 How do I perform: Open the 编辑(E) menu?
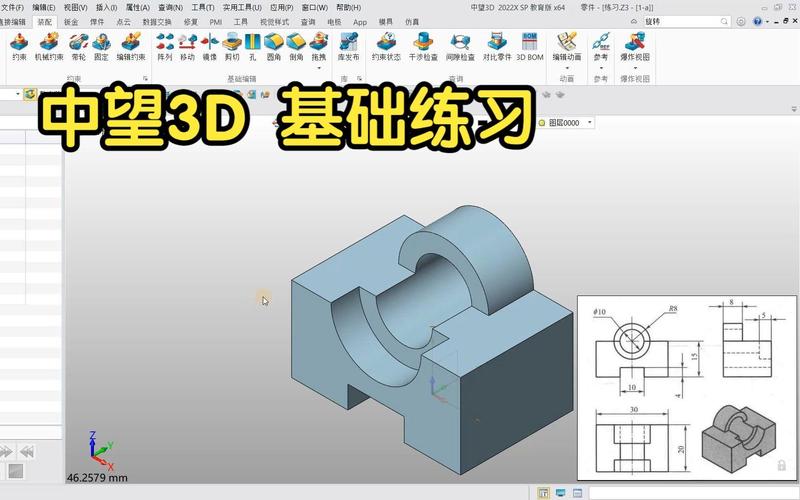coord(43,8)
